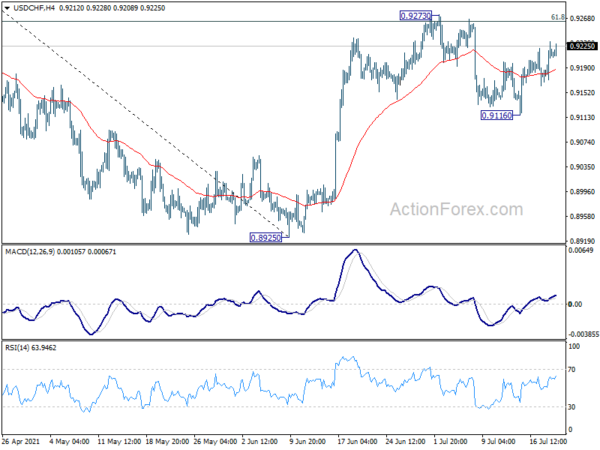Viewport: 600px width, 450px height.
Task: Click the 61.8 Fibonacci level label
Action: tap(558, 17)
